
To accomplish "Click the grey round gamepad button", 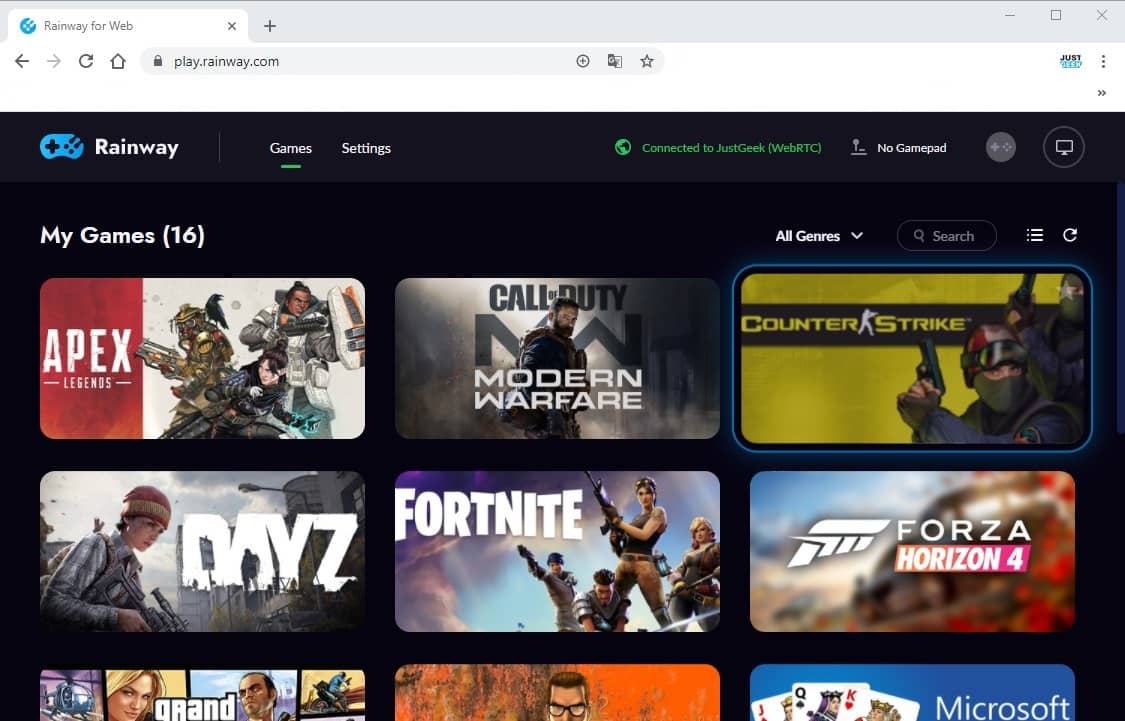I will click(x=1000, y=147).
